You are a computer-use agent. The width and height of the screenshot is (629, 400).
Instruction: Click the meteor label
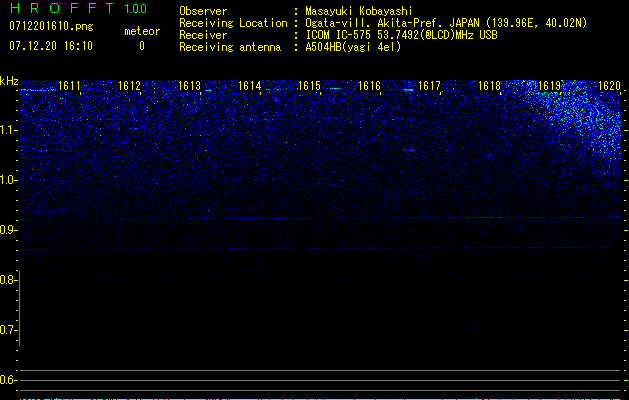tap(142, 31)
